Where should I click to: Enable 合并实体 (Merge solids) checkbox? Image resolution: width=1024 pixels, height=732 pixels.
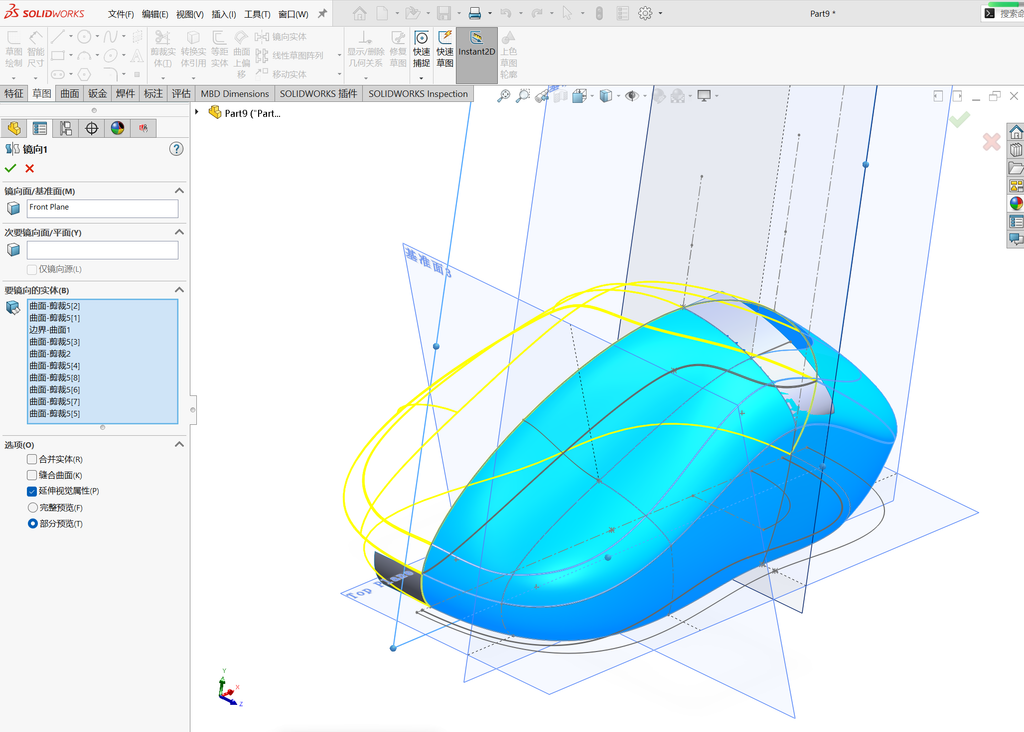click(31, 459)
